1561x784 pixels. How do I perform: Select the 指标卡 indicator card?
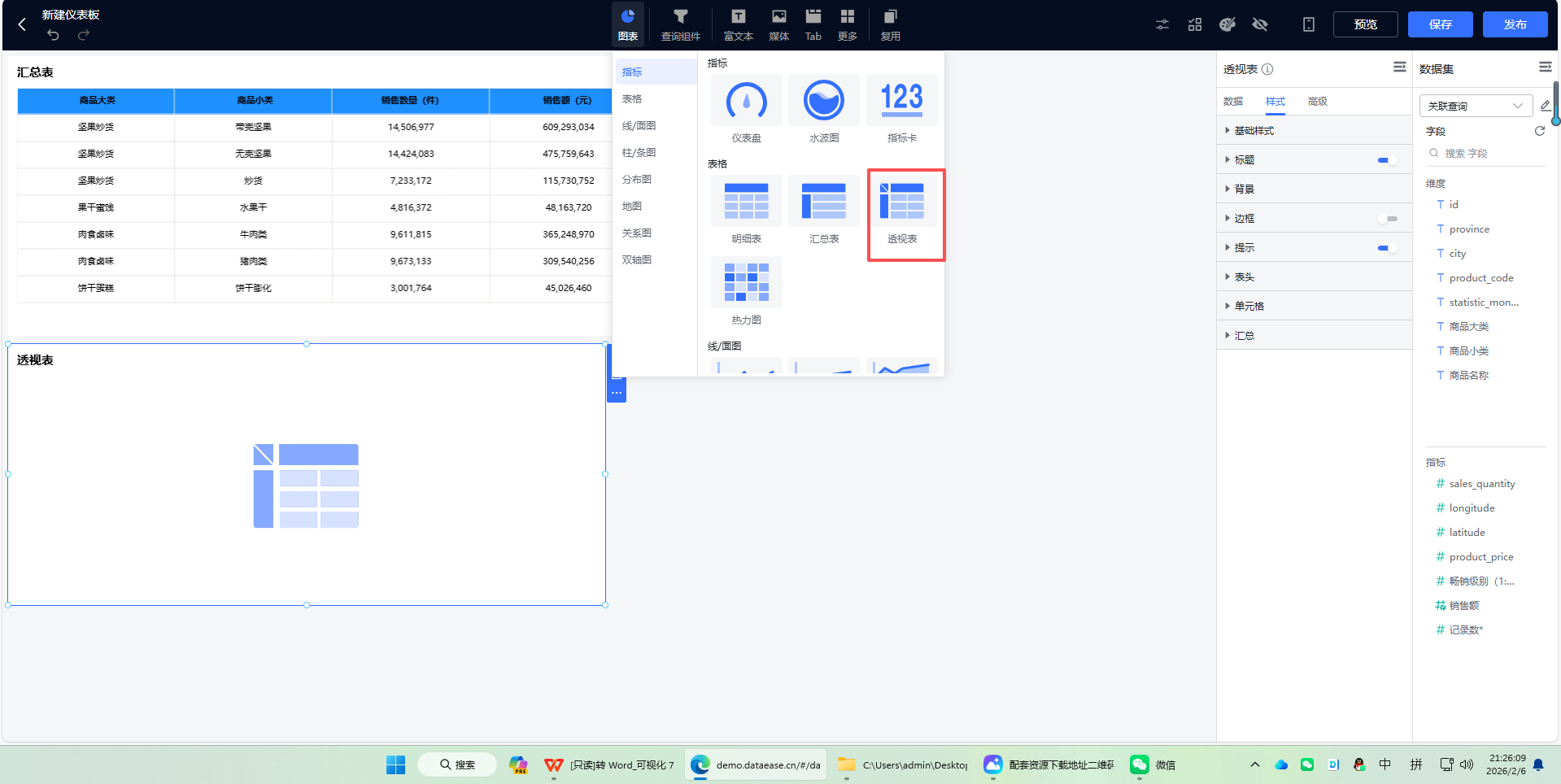[902, 110]
